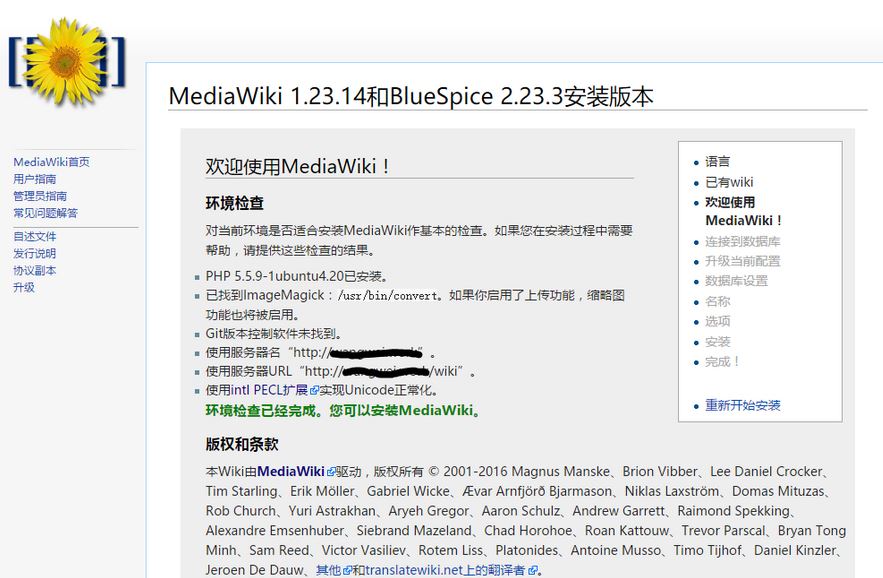
Task: Open the 常见问题解答 sidebar link
Action: point(46,213)
